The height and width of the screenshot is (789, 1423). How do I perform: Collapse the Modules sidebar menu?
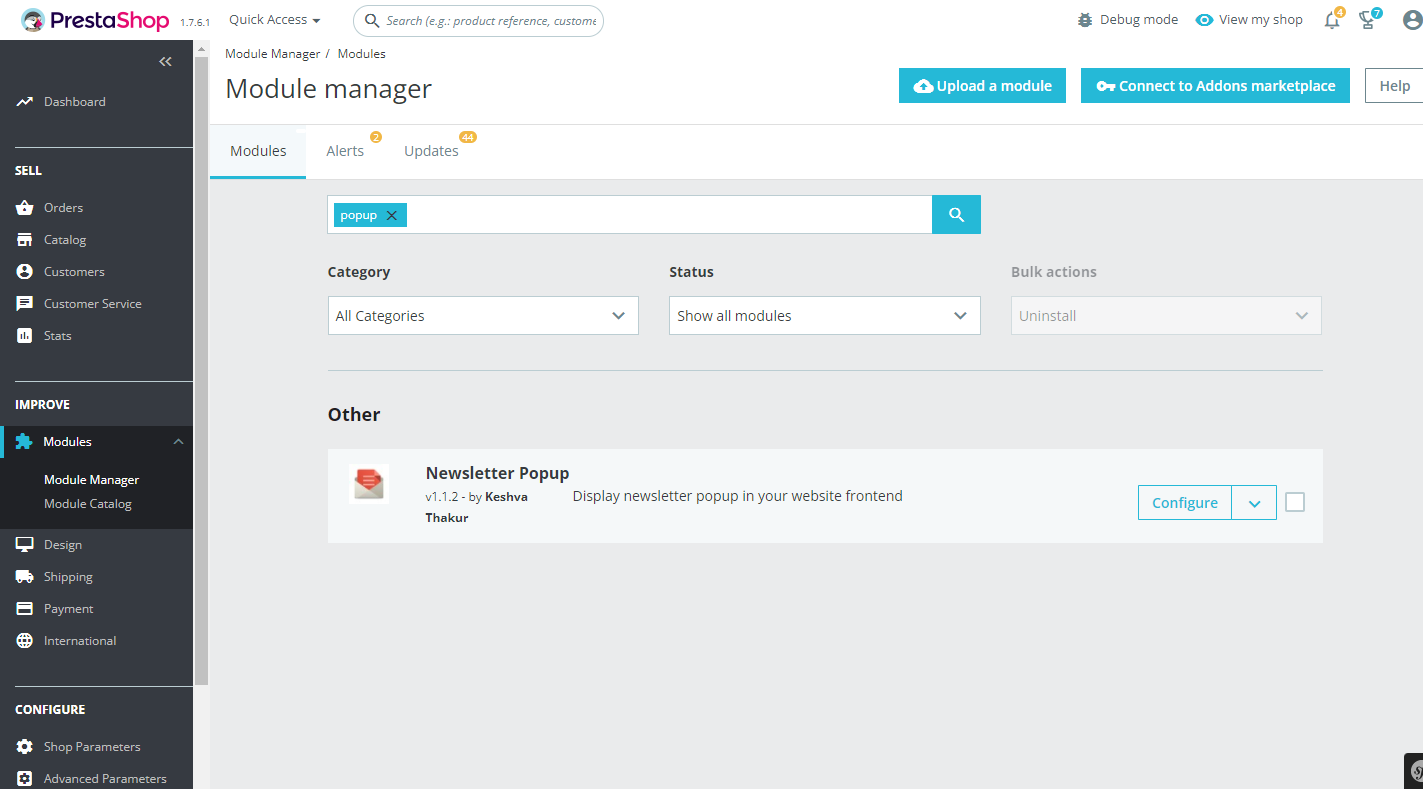coord(178,442)
